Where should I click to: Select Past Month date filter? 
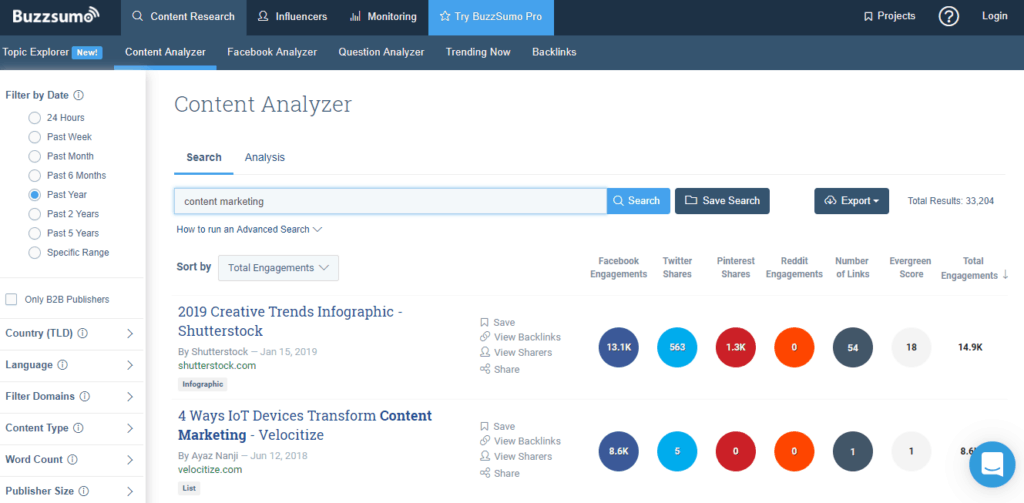[35, 156]
